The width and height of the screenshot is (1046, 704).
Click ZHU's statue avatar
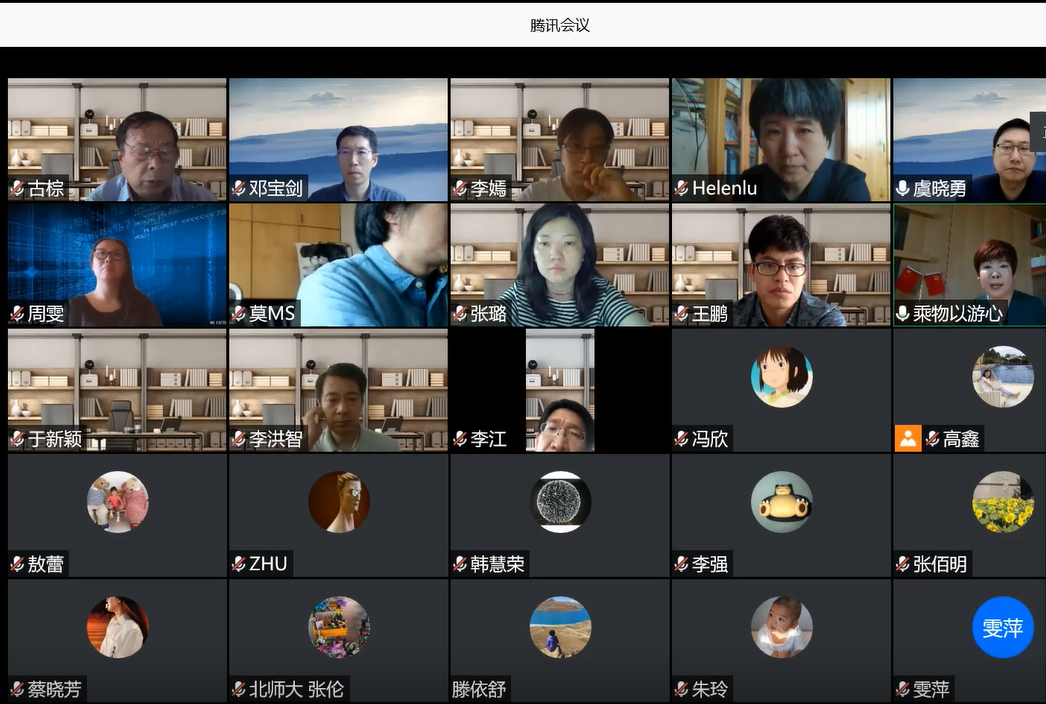[339, 502]
